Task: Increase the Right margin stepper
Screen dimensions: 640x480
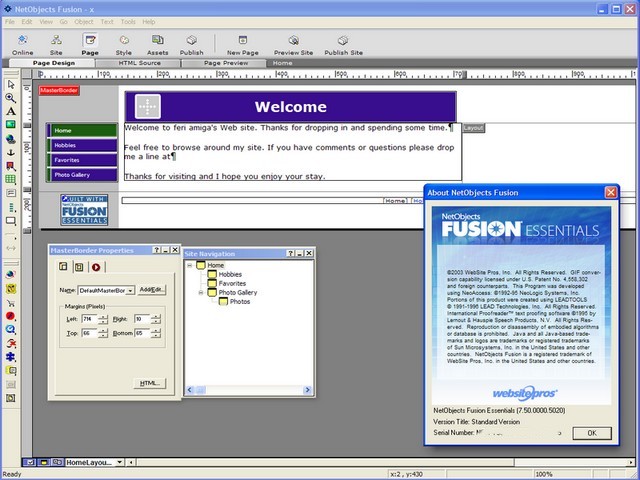Action: tap(156, 316)
